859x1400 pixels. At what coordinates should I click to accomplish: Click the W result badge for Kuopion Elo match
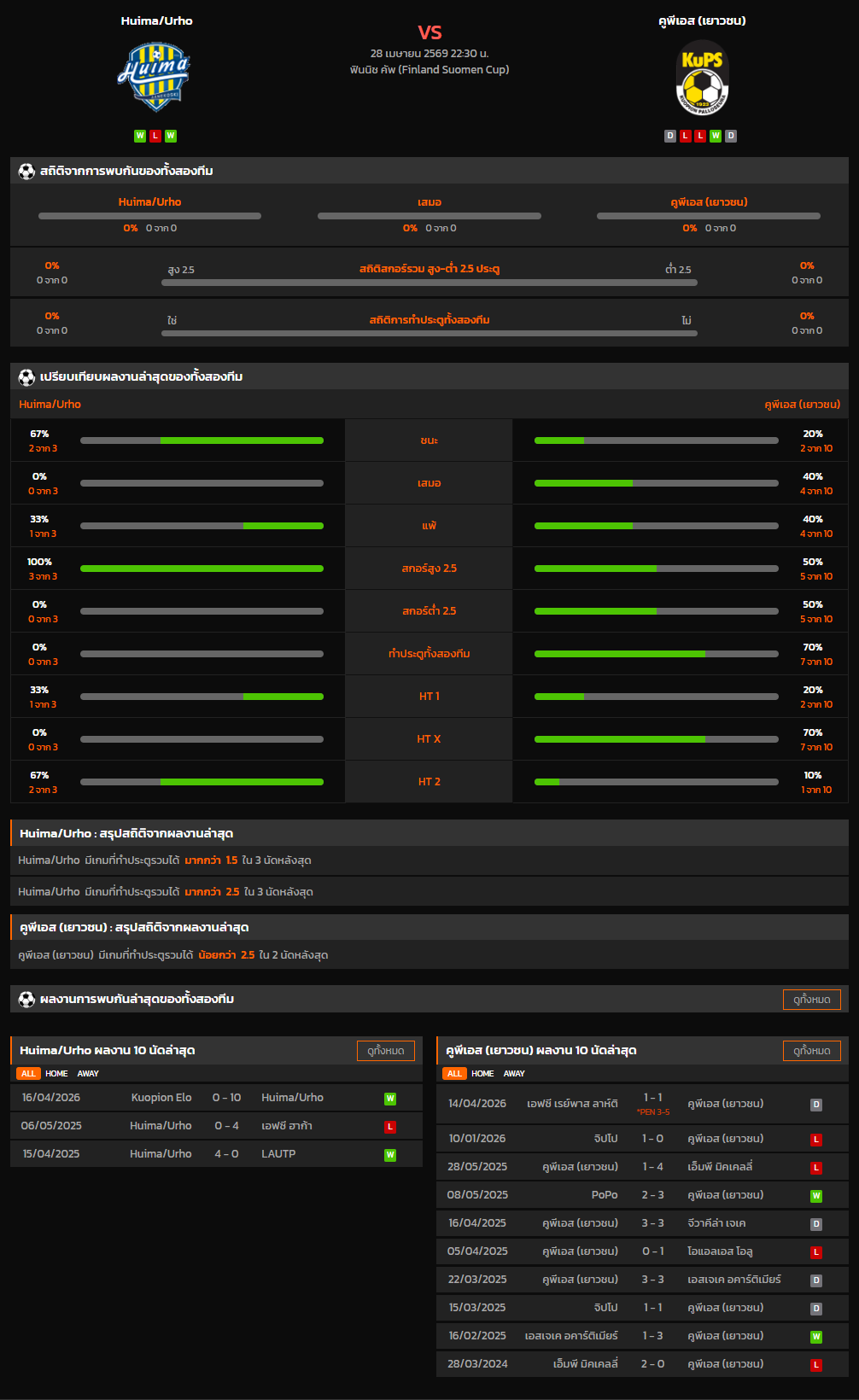click(390, 1099)
